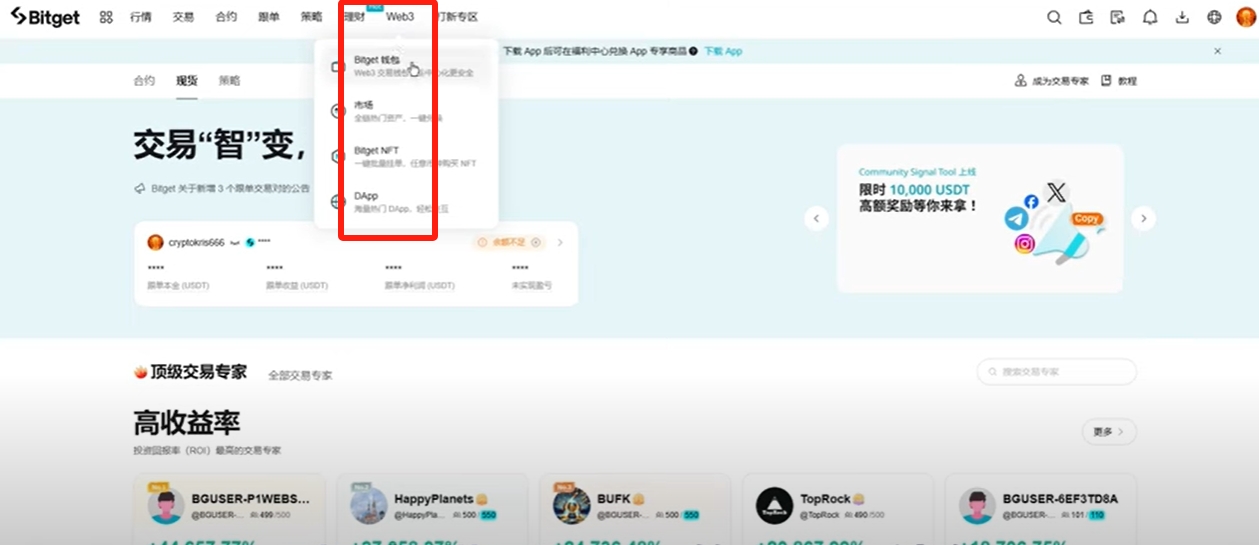Click the 教程 tutorial book icon
This screenshot has height=545, width=1259.
pyautogui.click(x=1107, y=80)
